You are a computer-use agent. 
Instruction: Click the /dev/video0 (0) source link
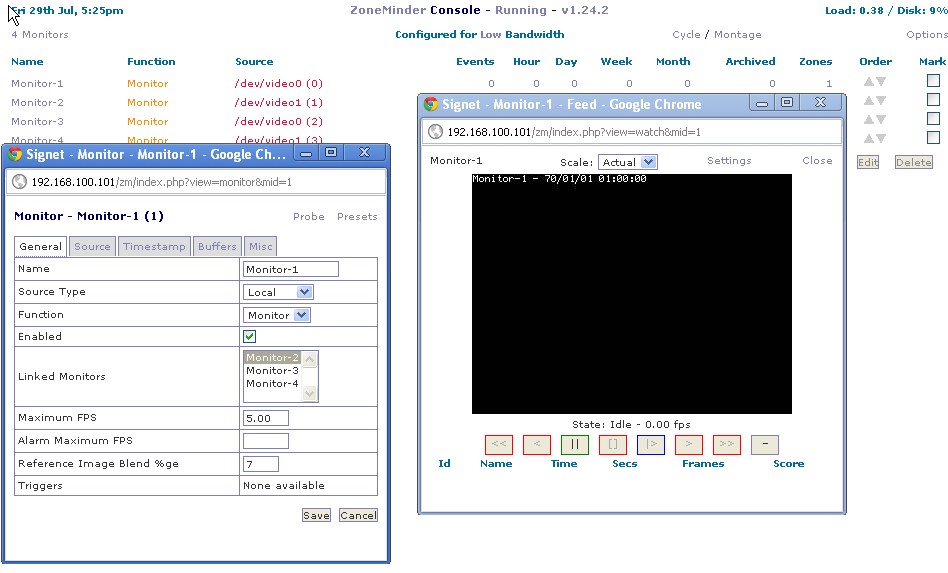point(279,83)
